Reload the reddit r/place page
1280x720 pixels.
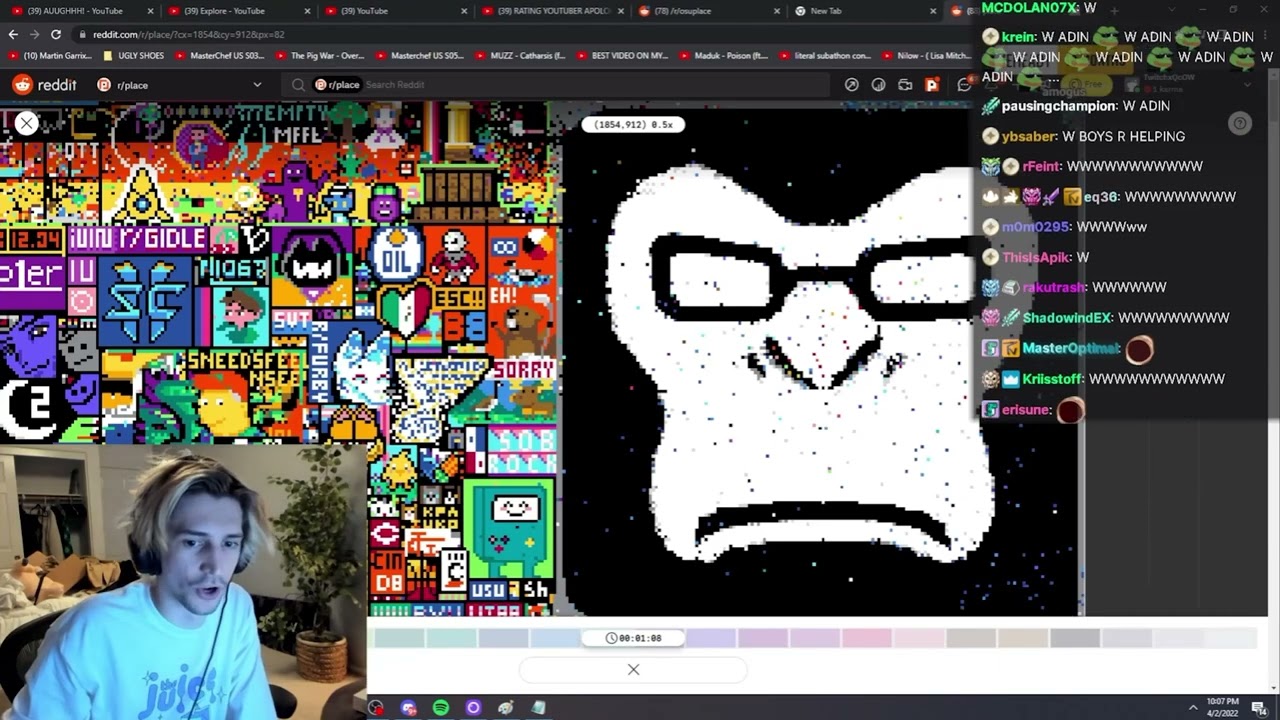[x=56, y=34]
